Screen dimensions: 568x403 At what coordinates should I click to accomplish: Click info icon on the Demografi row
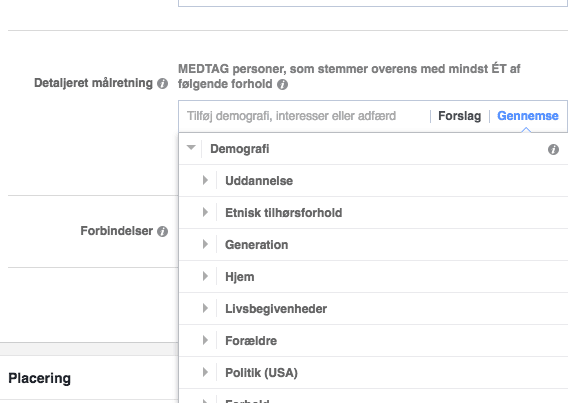point(553,149)
